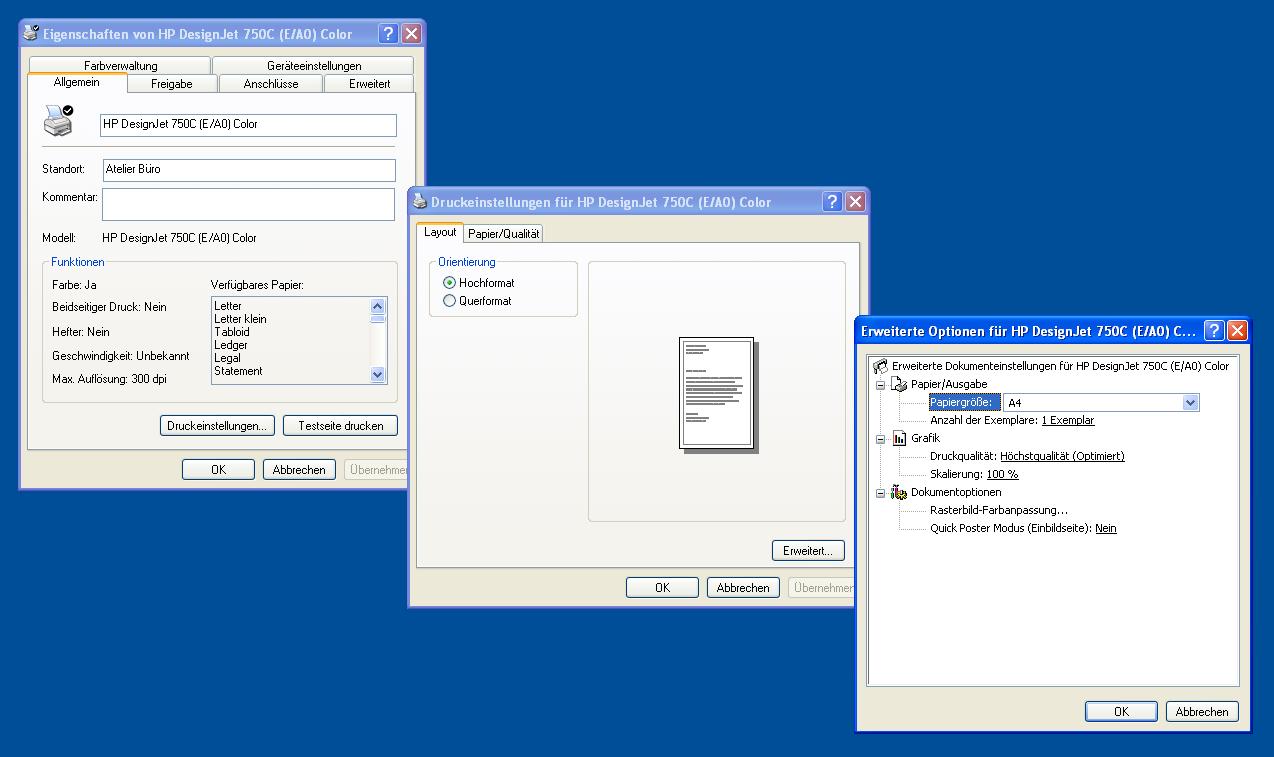Viewport: 1274px width, 757px height.
Task: Open the Papier/Qualität tab
Action: (504, 233)
